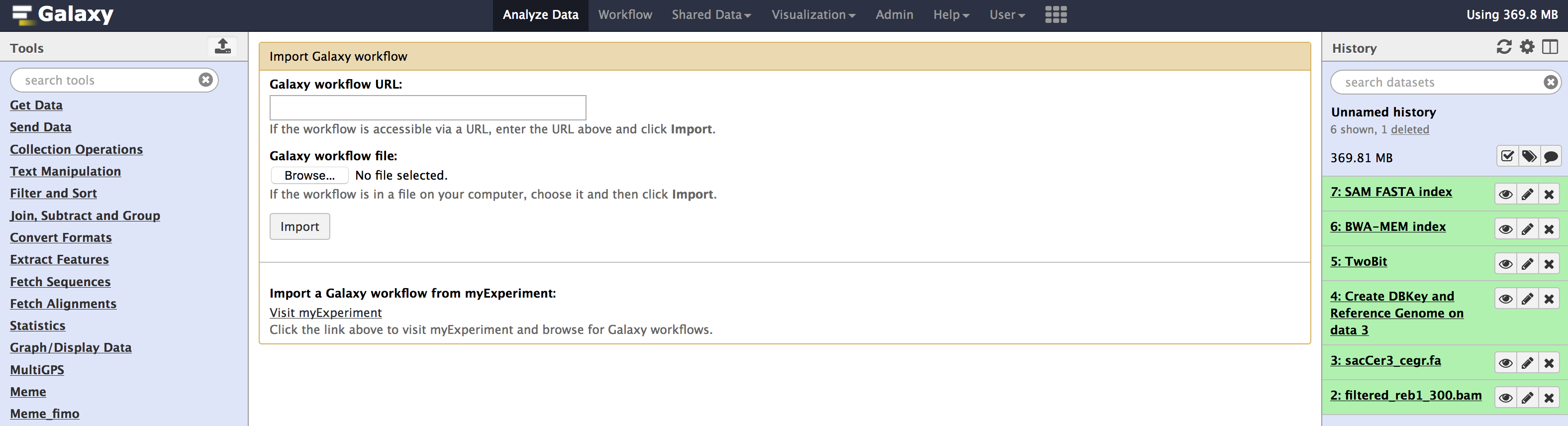Open the grid scratchbook icon in top bar

point(1056,14)
